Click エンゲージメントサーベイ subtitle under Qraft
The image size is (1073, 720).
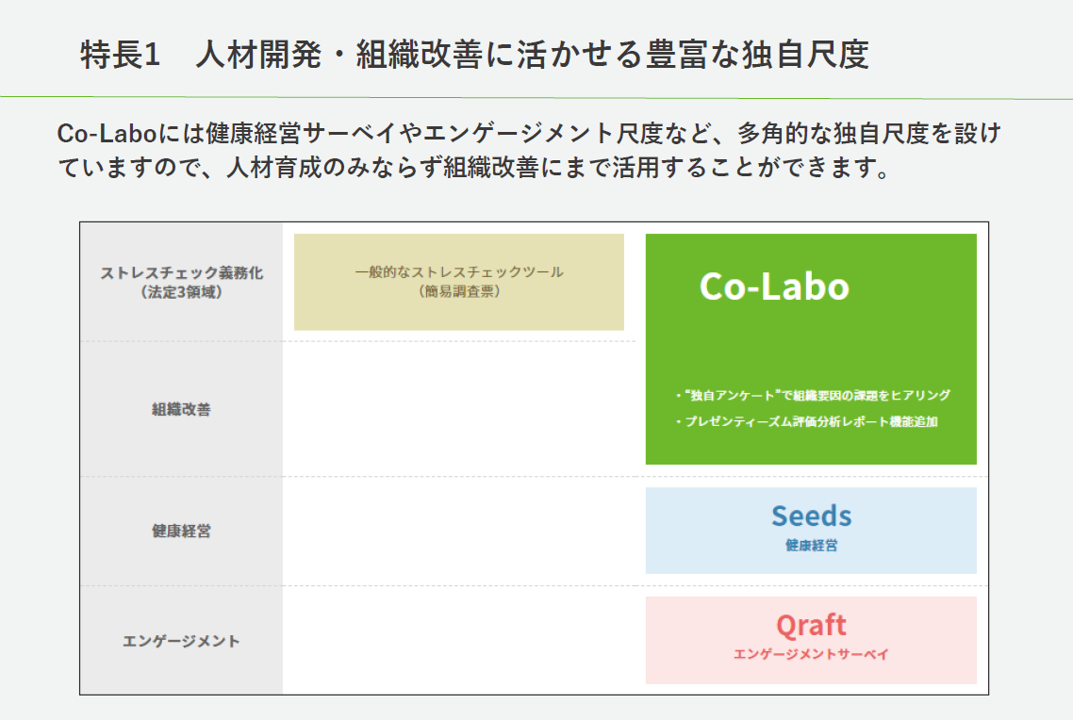(x=811, y=654)
